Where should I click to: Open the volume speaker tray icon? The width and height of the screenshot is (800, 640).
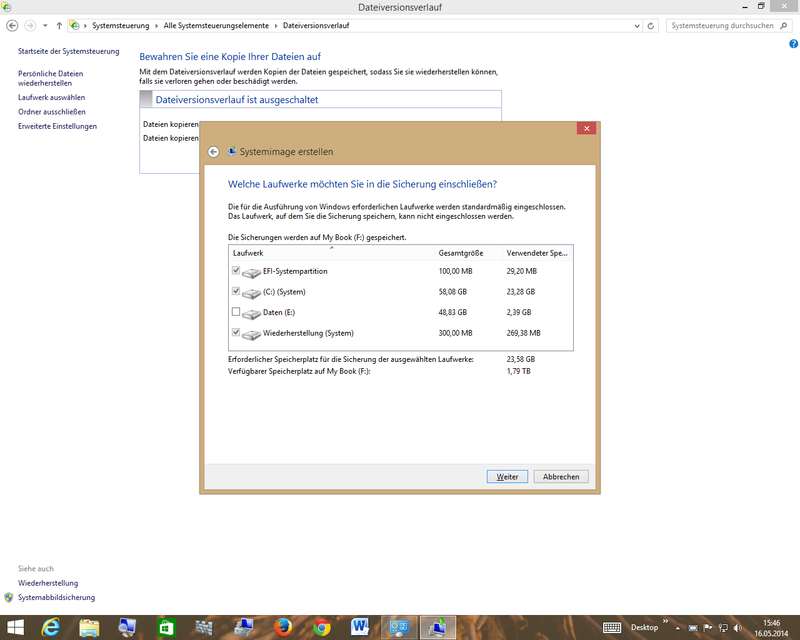(x=737, y=628)
